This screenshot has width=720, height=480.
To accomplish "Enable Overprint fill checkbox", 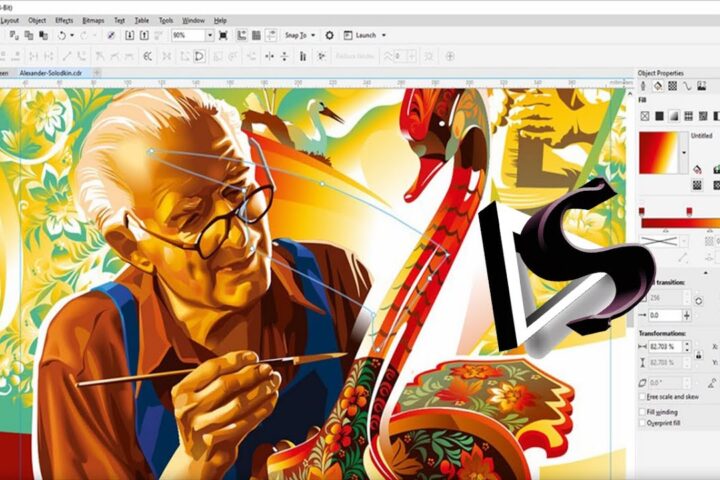I will coord(642,423).
